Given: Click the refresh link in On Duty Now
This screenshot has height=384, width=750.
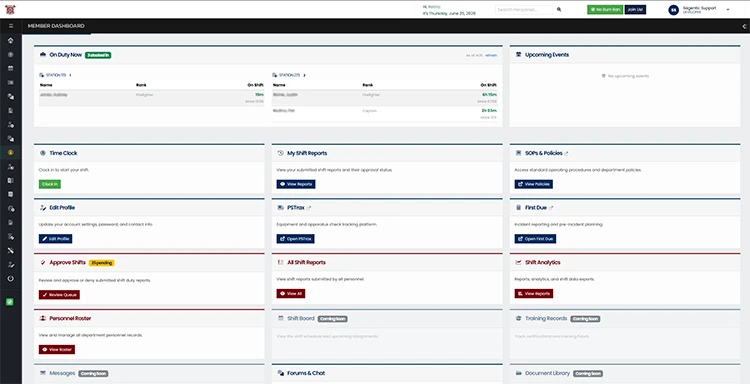Looking at the screenshot, I should tap(491, 55).
